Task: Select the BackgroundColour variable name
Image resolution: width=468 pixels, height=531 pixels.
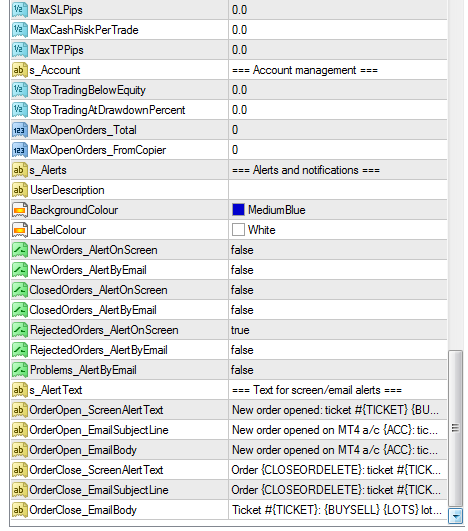Action: coord(74,210)
